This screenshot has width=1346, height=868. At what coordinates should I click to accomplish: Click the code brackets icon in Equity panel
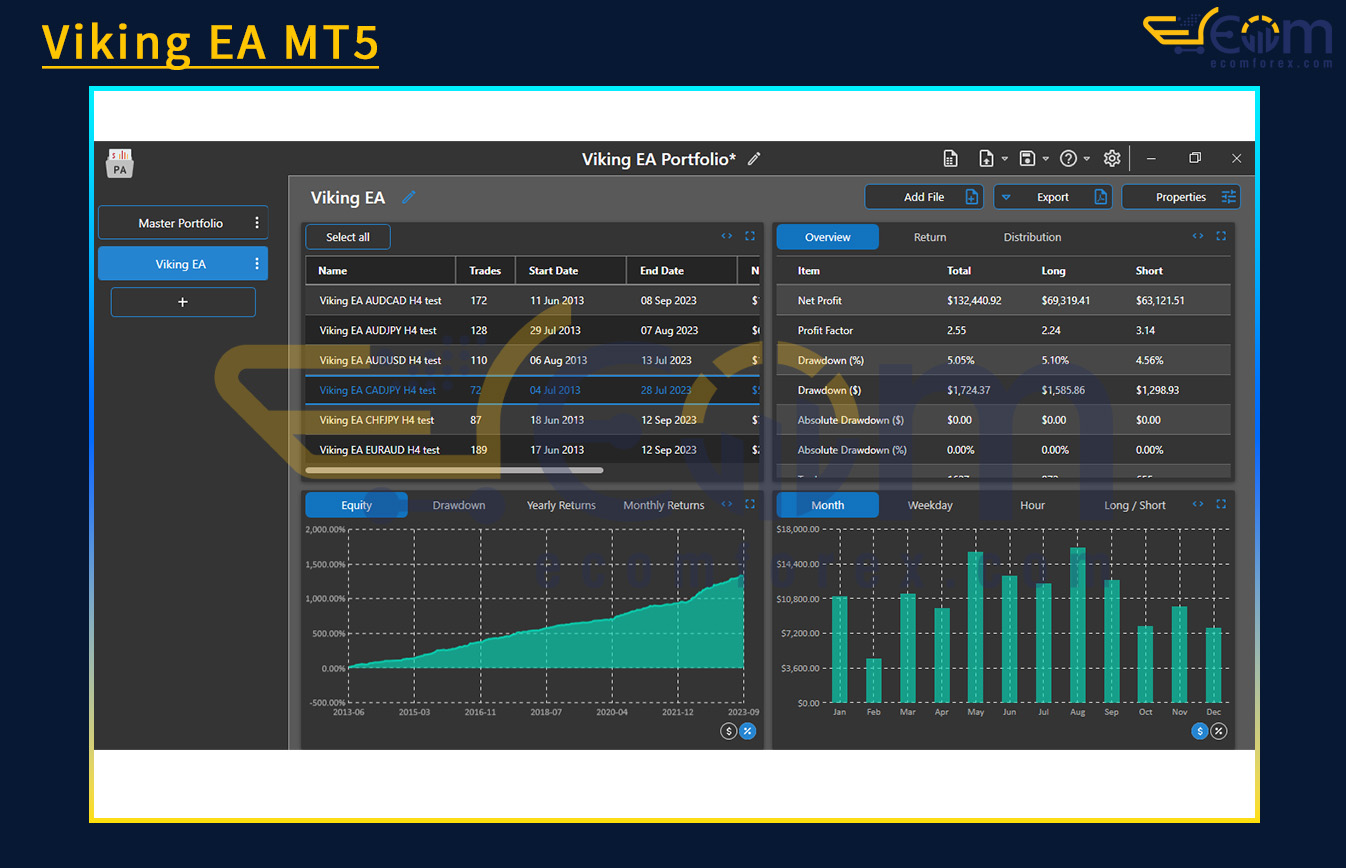727,505
